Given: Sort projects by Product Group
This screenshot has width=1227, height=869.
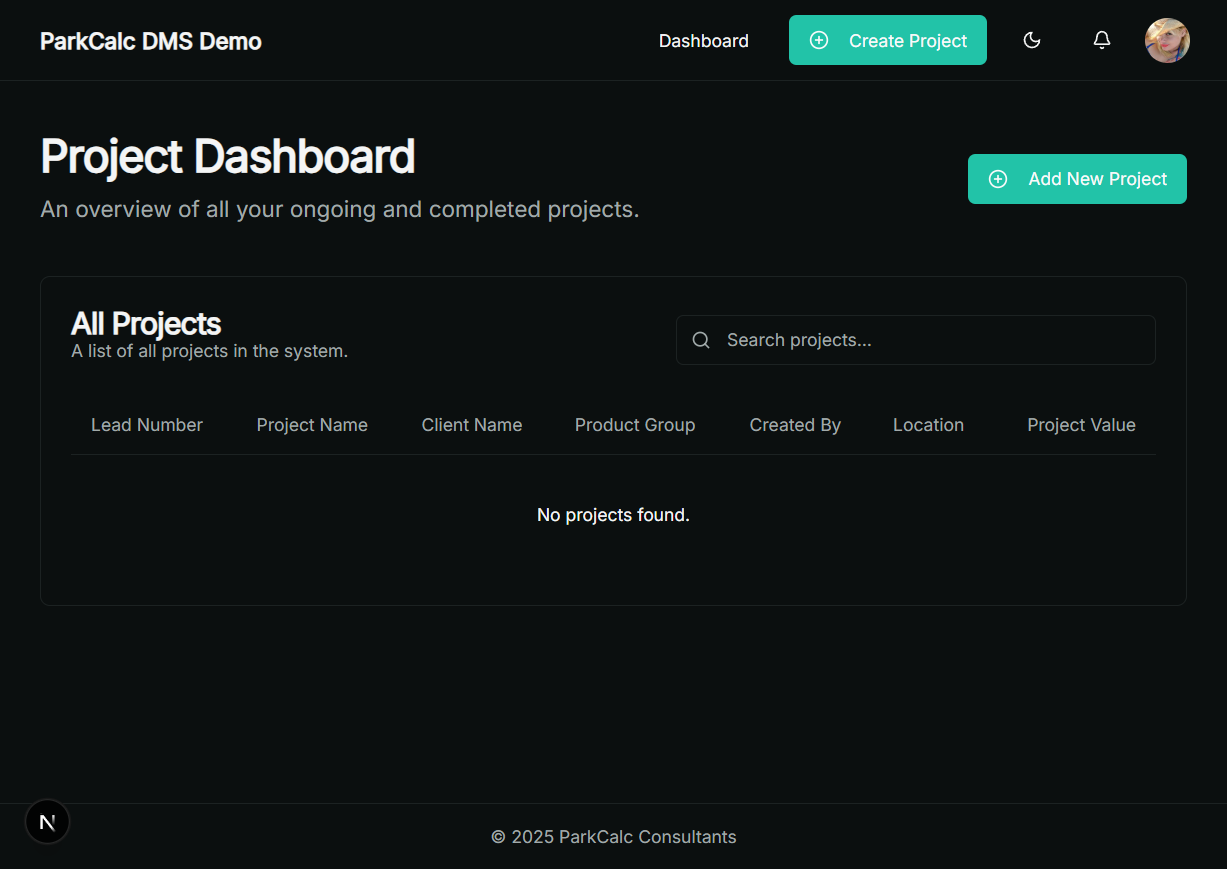Looking at the screenshot, I should (x=634, y=425).
